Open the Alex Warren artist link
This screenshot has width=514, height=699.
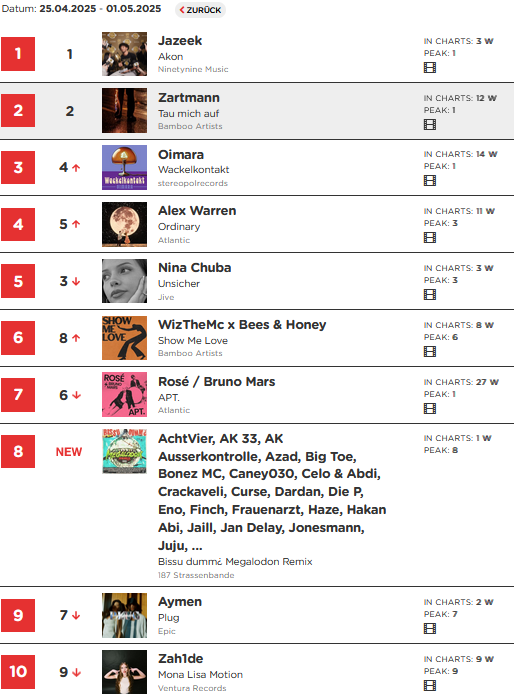click(x=197, y=210)
